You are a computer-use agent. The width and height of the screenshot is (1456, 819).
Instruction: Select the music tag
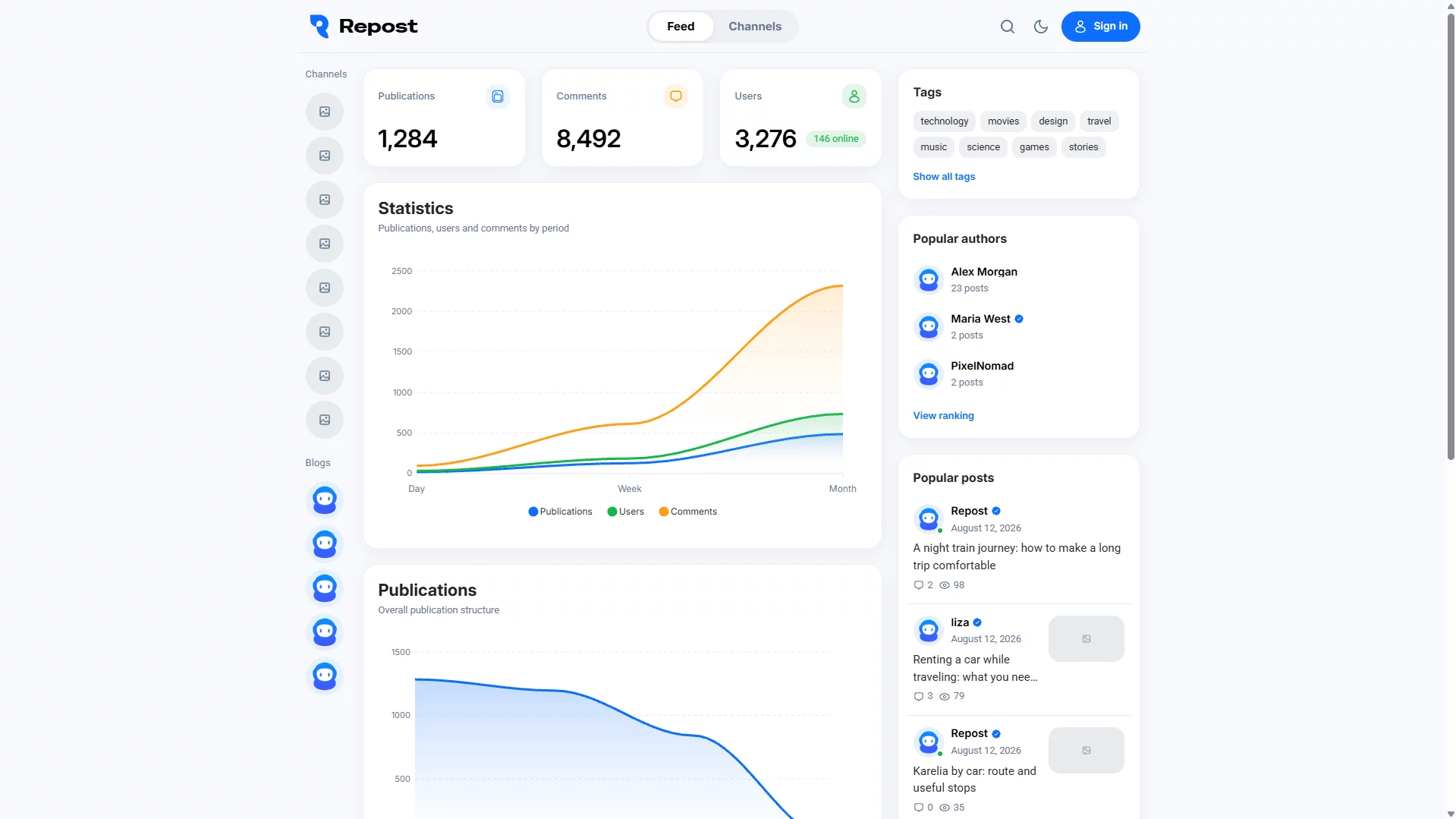(x=933, y=147)
